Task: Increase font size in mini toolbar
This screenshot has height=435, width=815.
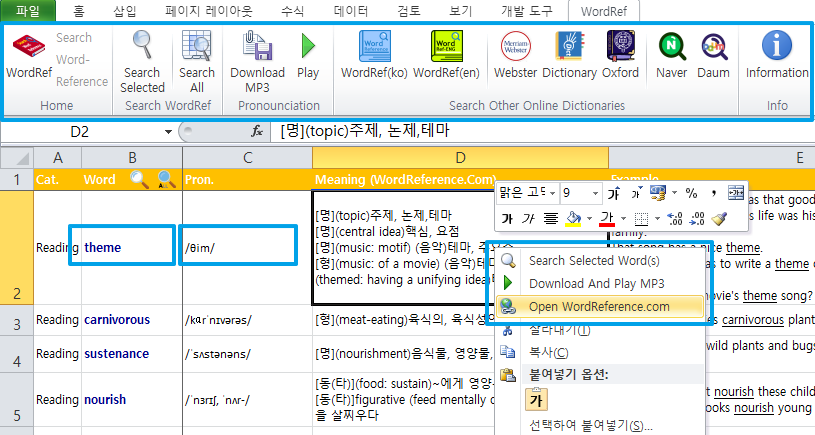Action: (614, 193)
